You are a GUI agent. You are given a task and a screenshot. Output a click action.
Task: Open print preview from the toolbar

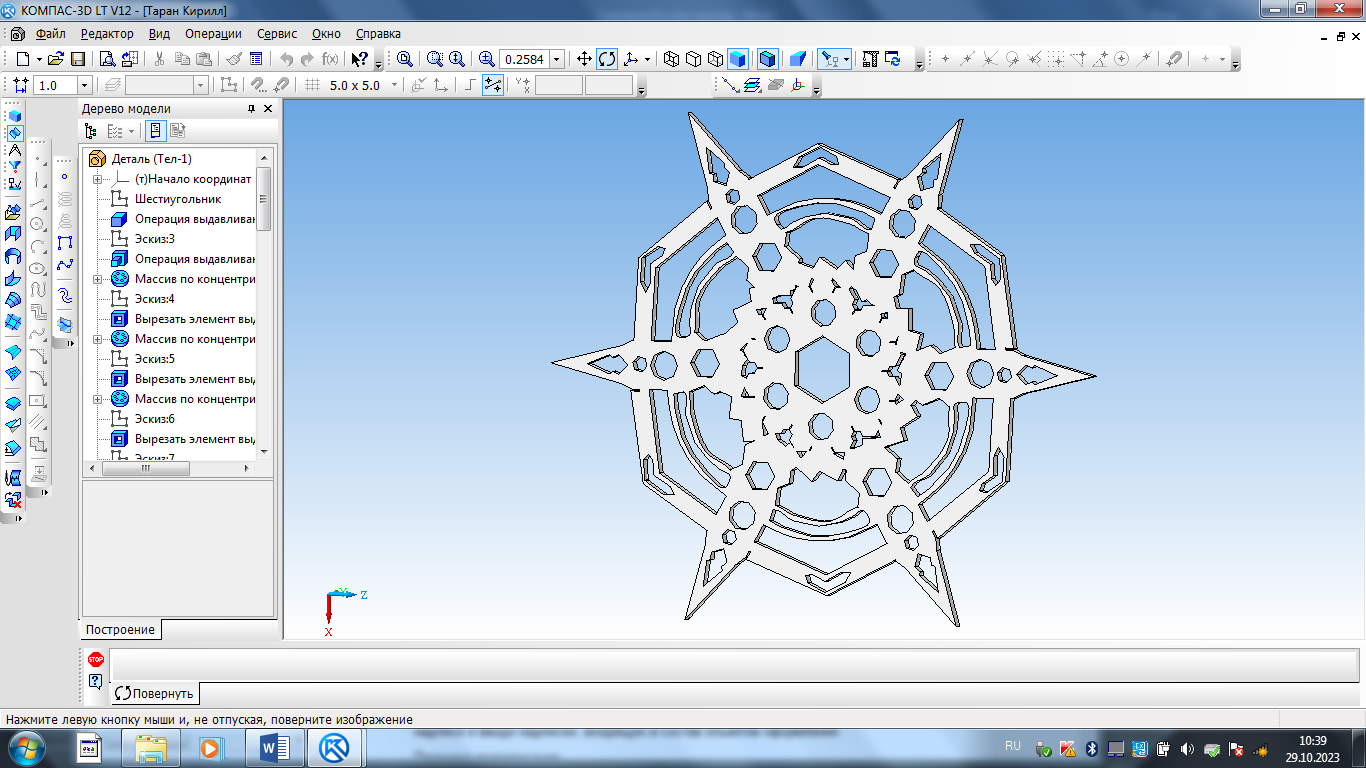click(108, 59)
